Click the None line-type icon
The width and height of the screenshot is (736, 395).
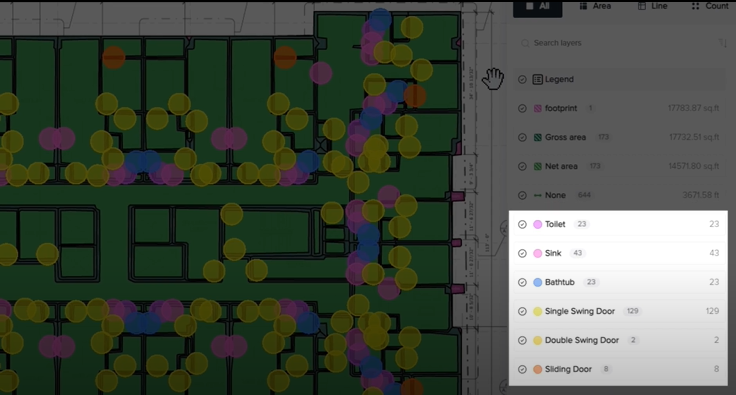[x=537, y=195]
